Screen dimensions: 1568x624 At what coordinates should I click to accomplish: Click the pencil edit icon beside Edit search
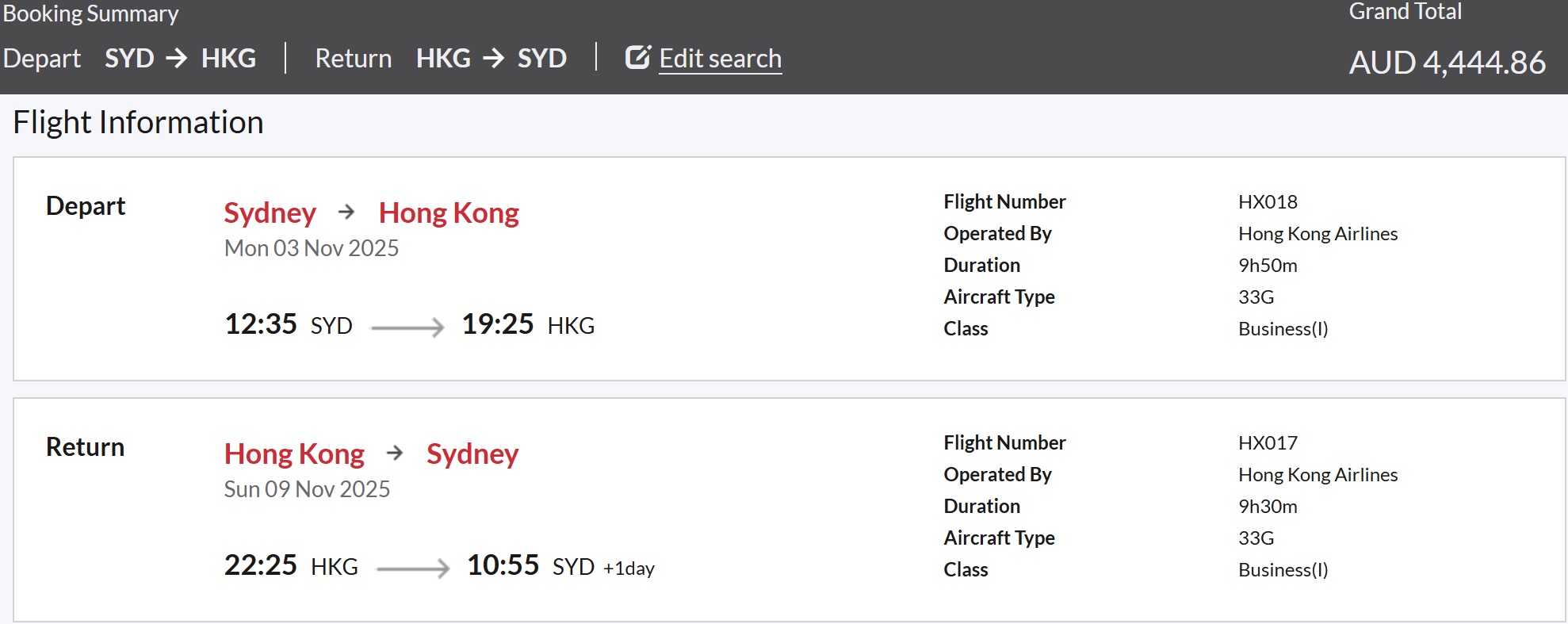tap(638, 57)
